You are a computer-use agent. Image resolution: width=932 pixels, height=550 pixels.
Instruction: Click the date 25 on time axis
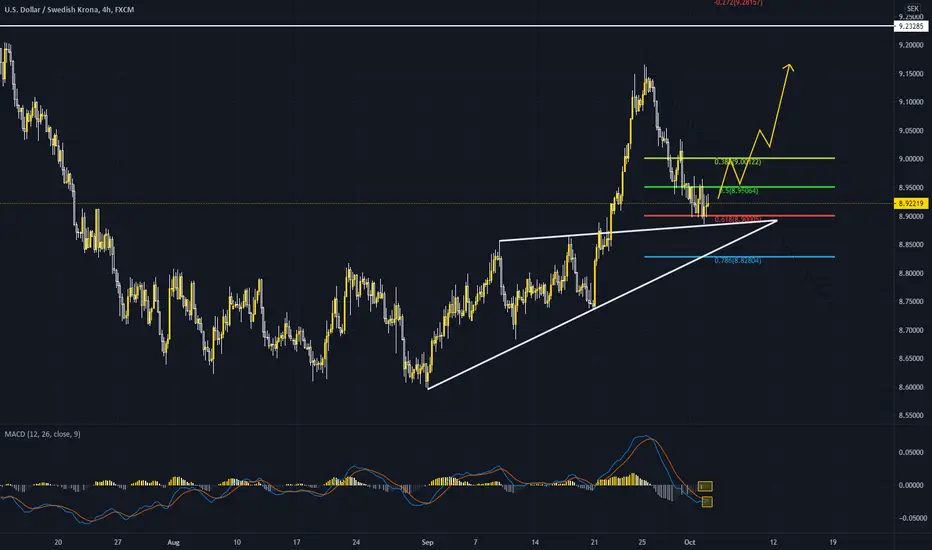click(x=642, y=542)
